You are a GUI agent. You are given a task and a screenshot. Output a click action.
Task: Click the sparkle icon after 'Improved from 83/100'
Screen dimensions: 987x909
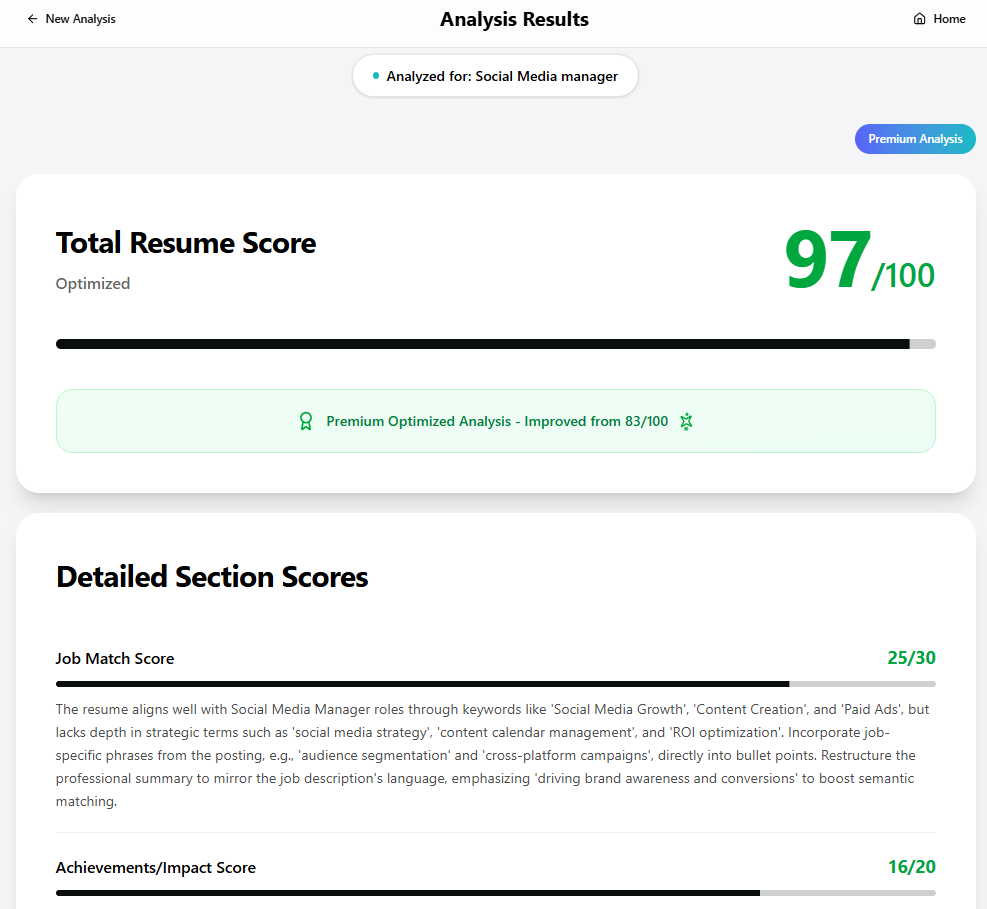pos(687,421)
